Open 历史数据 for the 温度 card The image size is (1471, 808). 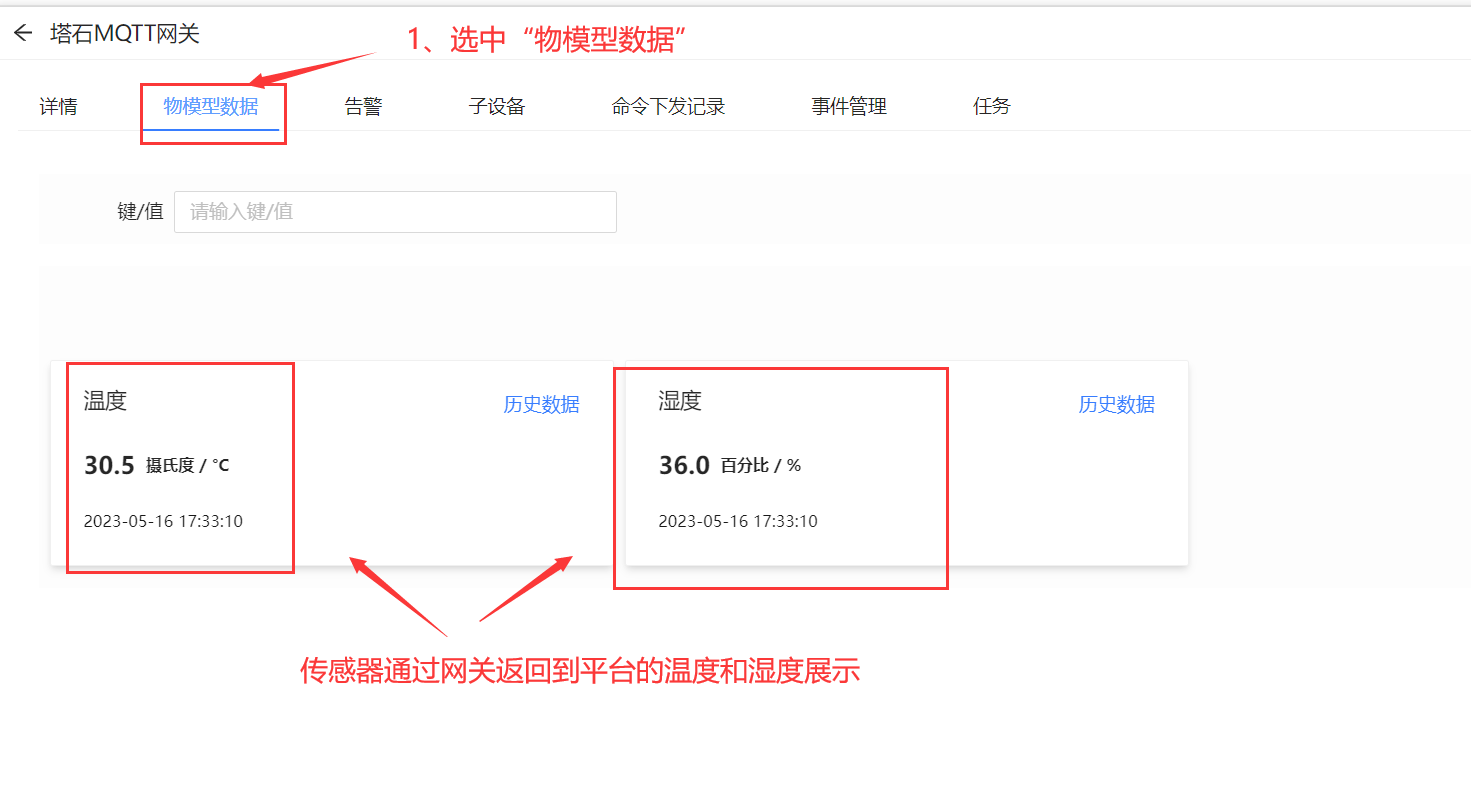point(541,405)
